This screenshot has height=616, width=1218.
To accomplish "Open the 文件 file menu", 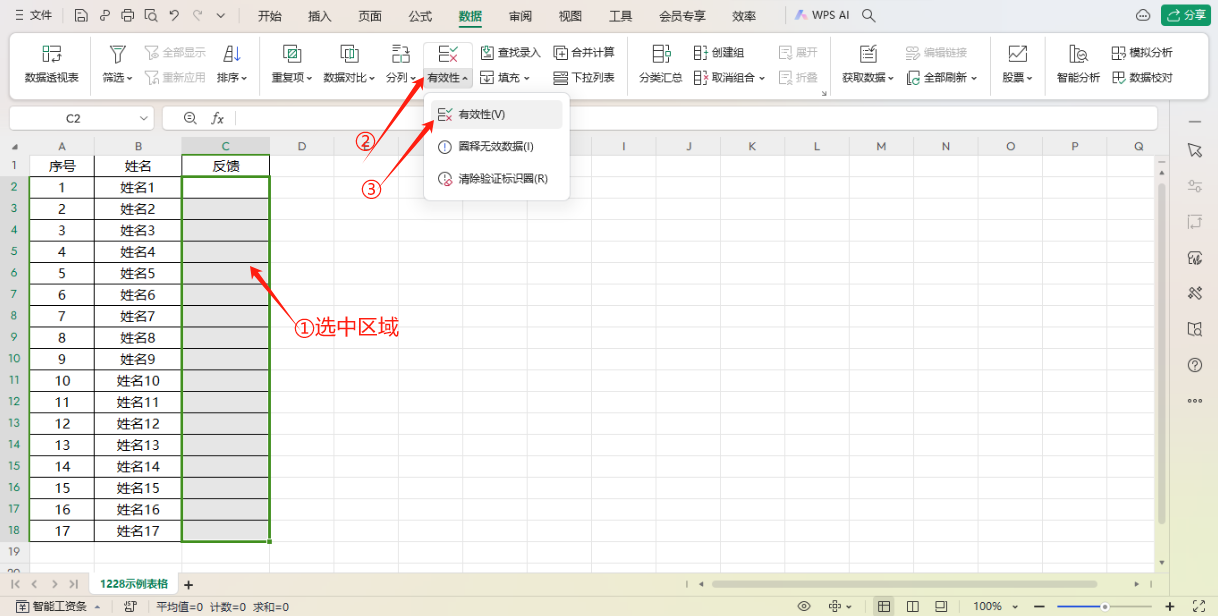I will click(x=33, y=15).
